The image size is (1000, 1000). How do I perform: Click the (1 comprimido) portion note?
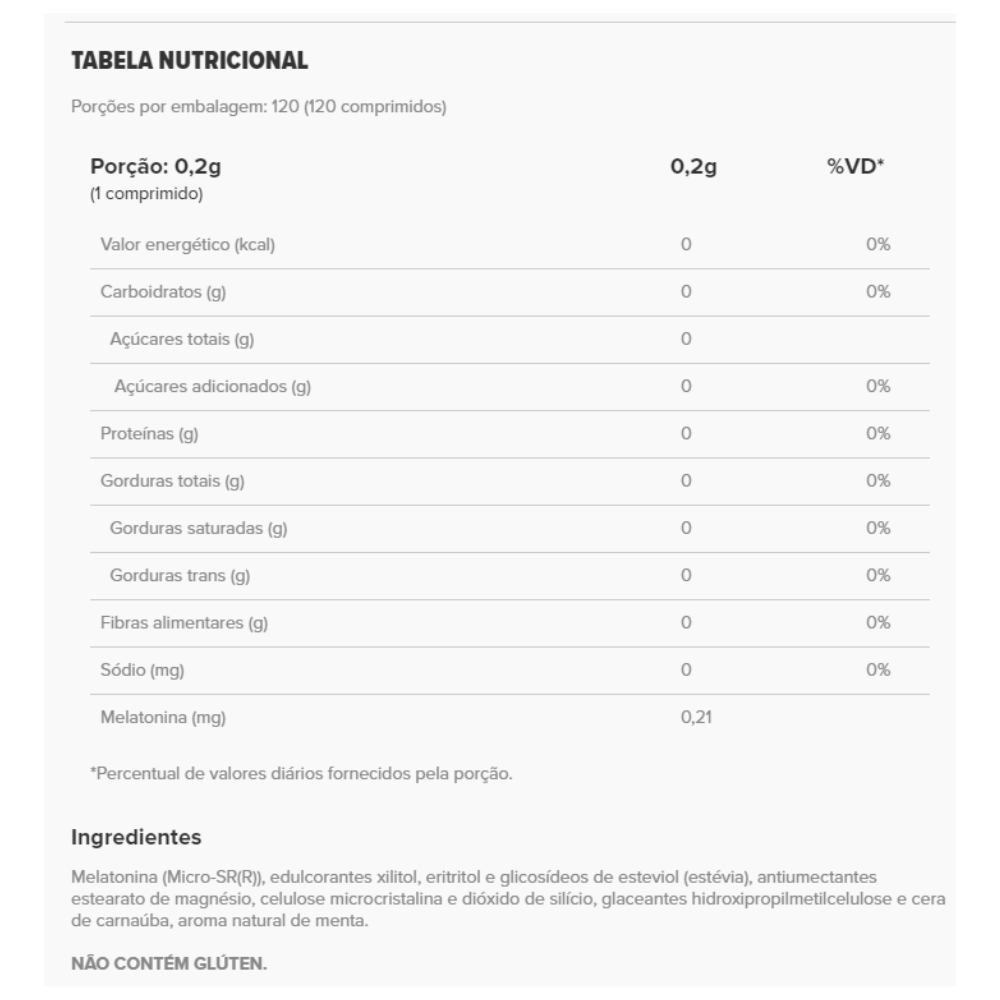click(147, 194)
